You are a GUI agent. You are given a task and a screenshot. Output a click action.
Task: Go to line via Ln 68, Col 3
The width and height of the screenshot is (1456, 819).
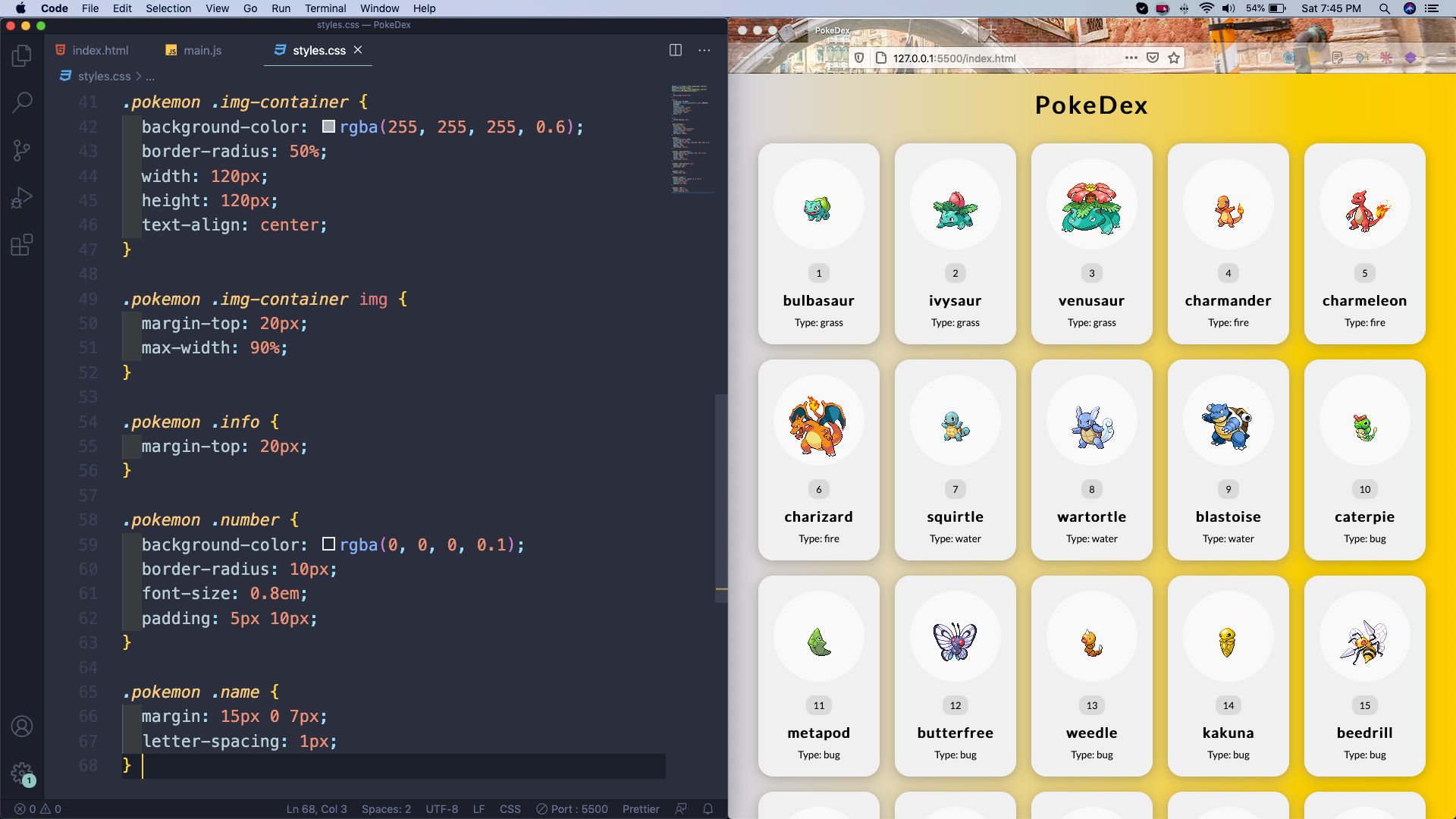click(x=316, y=809)
